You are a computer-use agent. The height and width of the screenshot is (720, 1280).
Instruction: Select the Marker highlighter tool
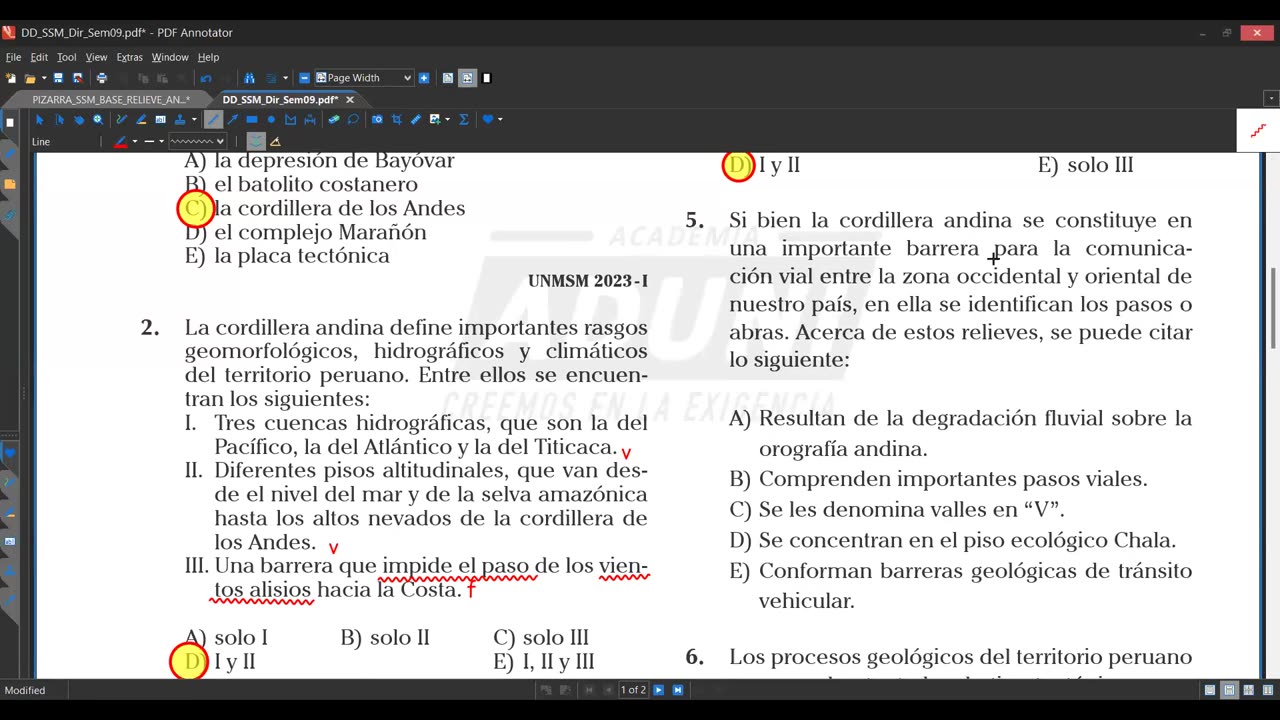[141, 120]
